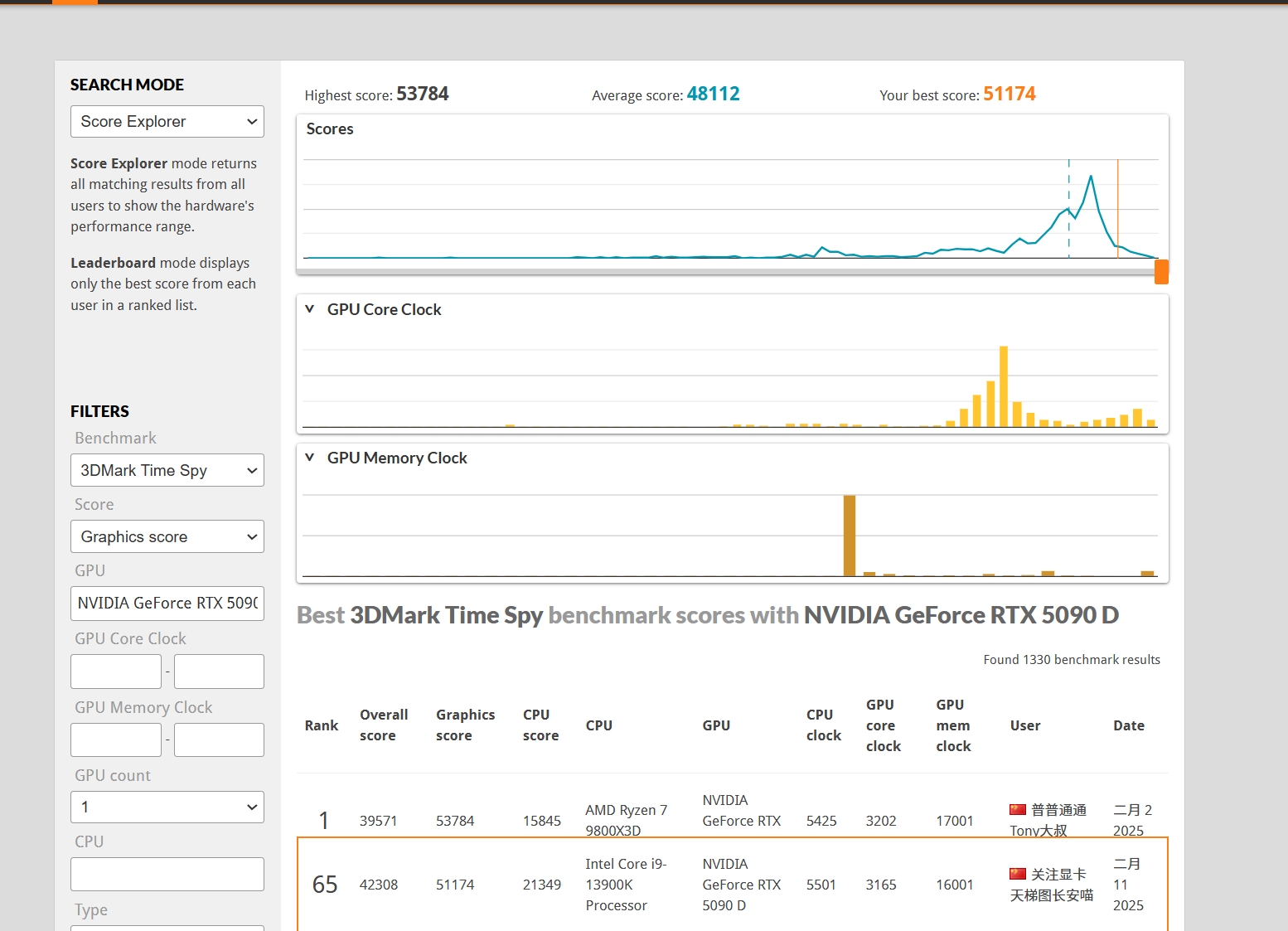Image resolution: width=1288 pixels, height=931 pixels.
Task: Collapse the GPU Core Clock chart section
Action: pyautogui.click(x=310, y=309)
